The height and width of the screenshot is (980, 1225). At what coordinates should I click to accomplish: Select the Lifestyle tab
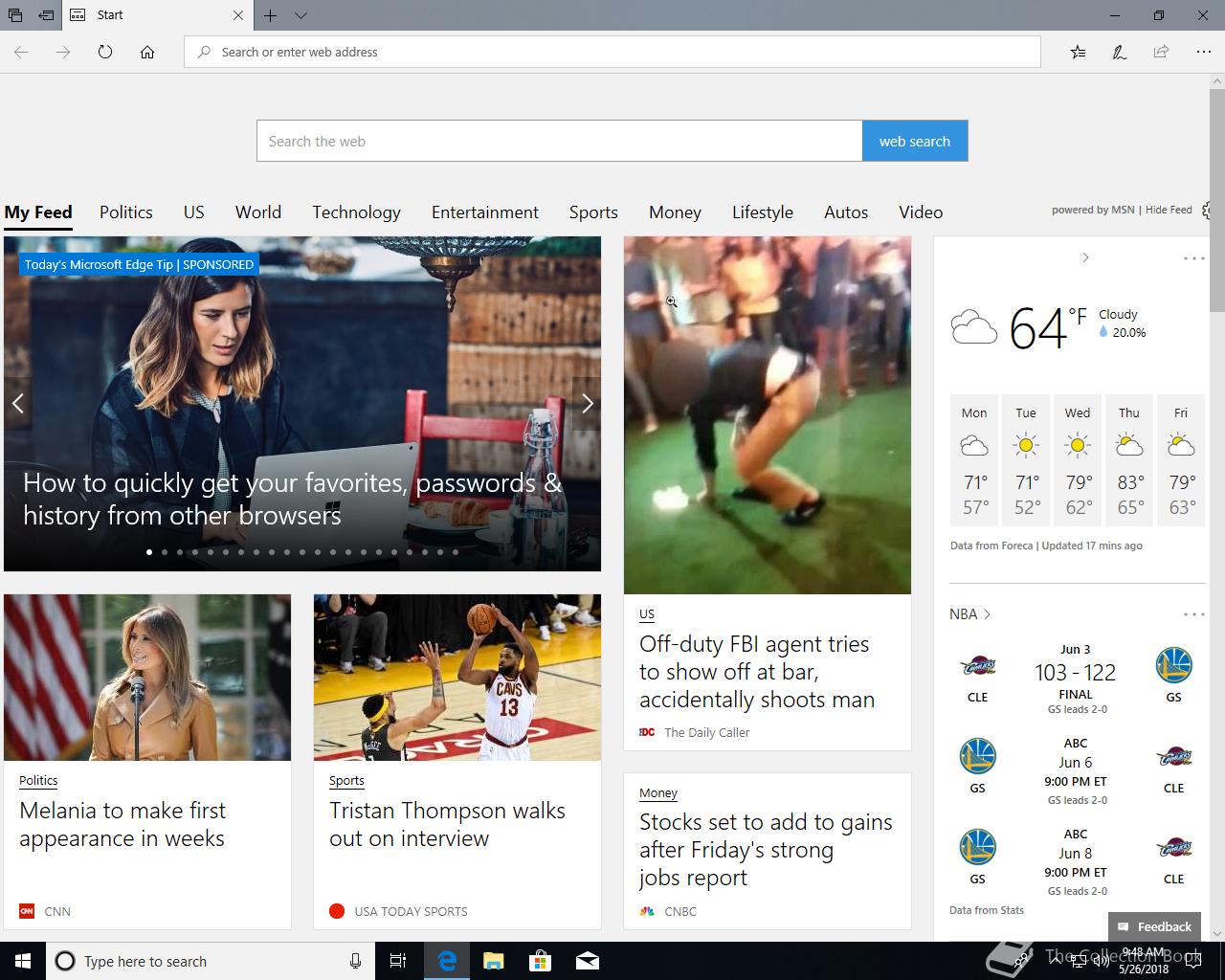[x=763, y=212]
